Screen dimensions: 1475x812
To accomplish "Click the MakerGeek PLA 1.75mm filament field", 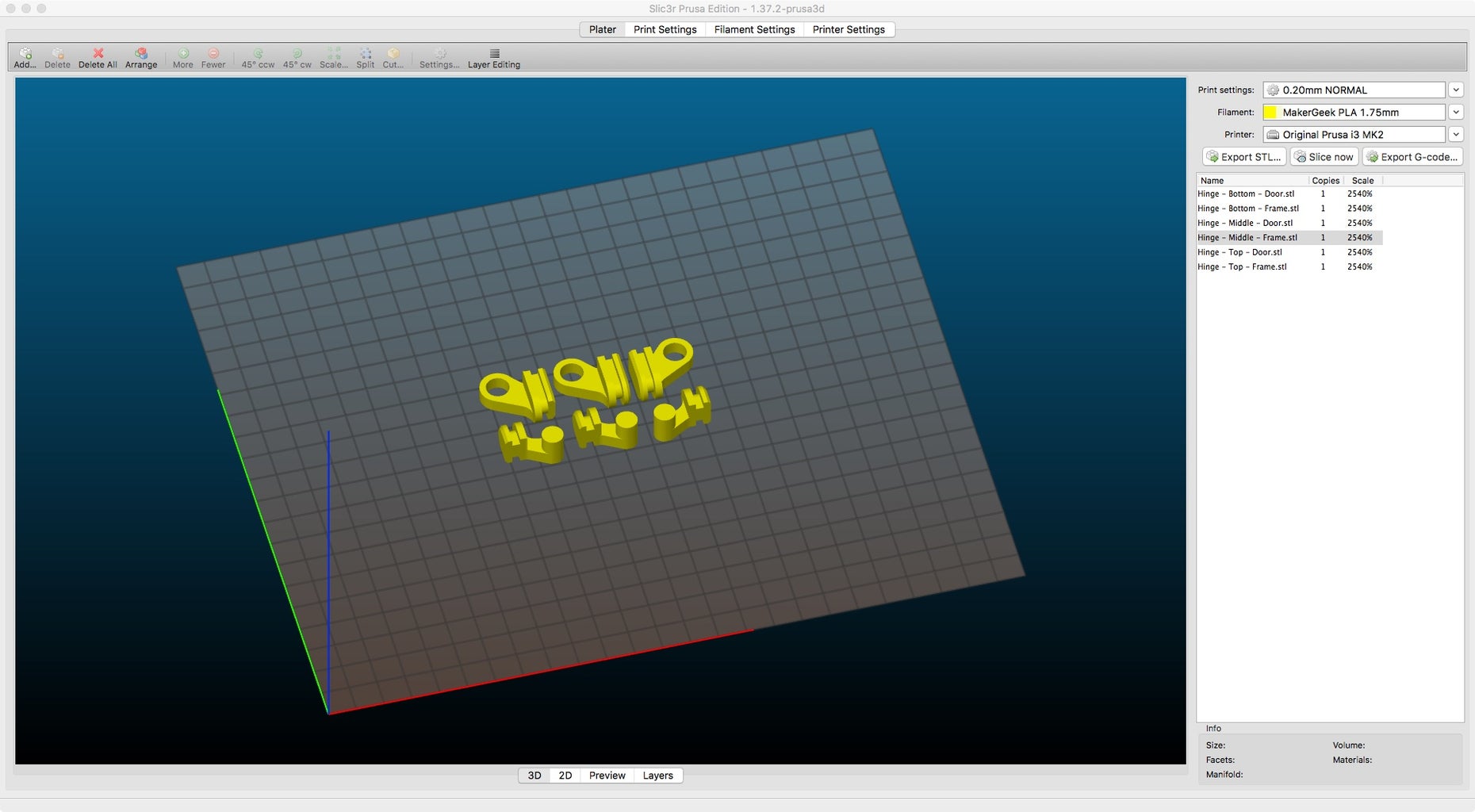I will [1354, 112].
